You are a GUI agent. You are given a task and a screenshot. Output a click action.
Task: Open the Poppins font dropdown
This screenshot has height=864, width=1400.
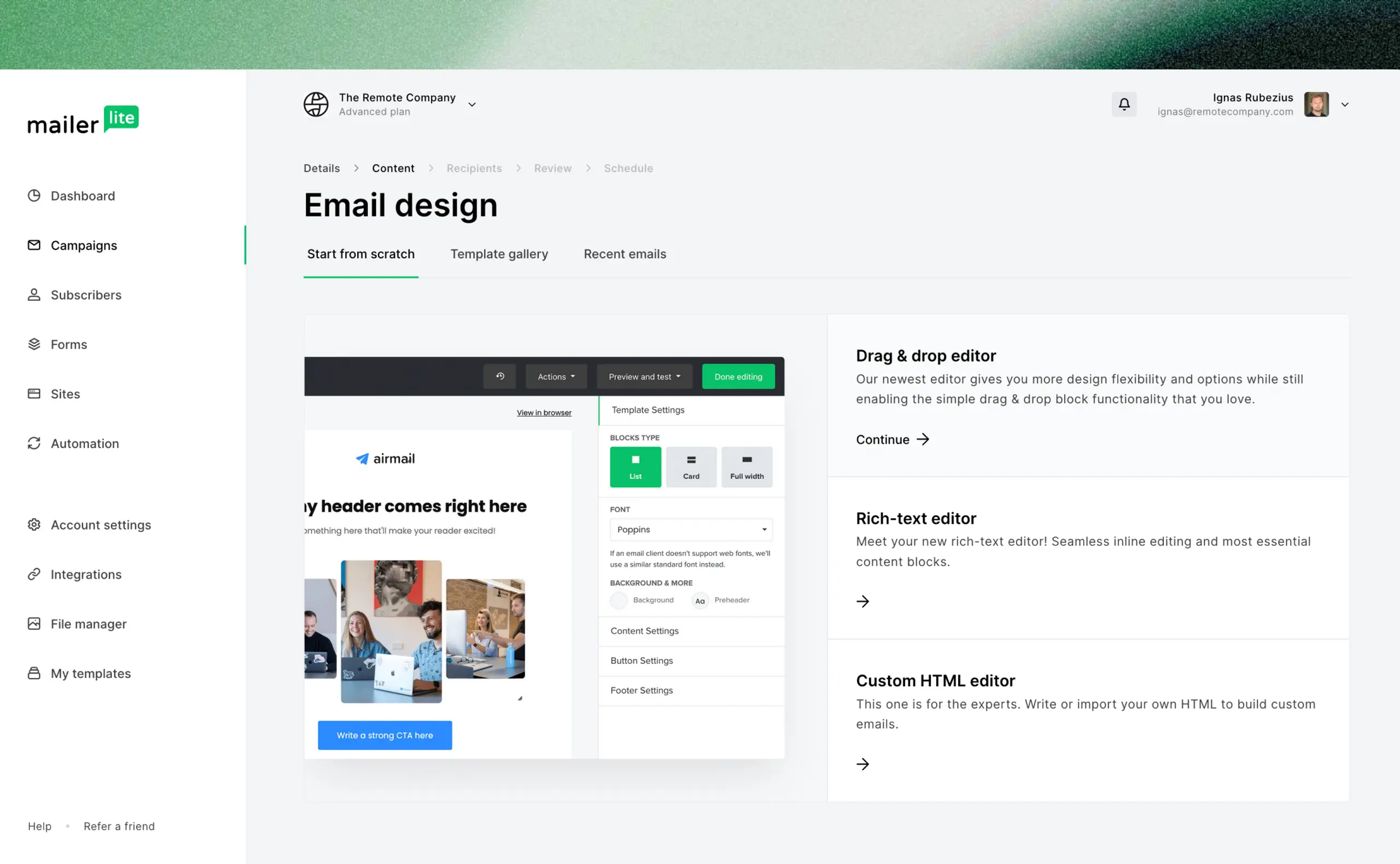[690, 529]
